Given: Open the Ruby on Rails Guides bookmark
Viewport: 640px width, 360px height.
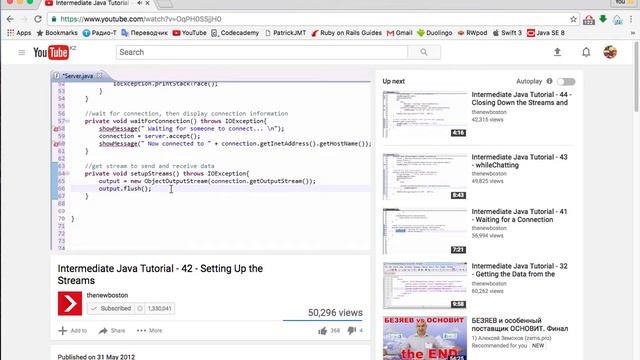Looking at the screenshot, I should point(347,33).
